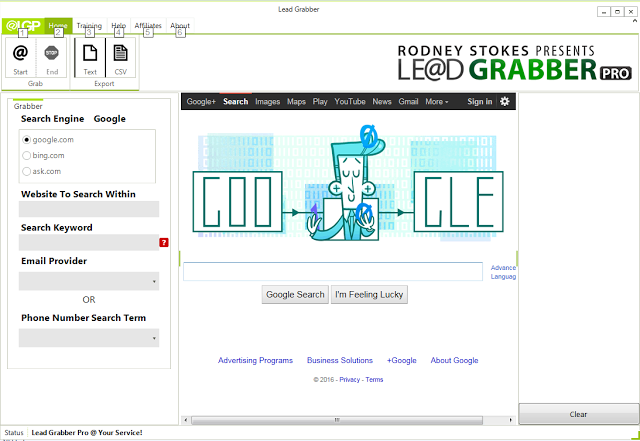Go to Maps in Google bar
640x441 pixels.
coord(296,102)
